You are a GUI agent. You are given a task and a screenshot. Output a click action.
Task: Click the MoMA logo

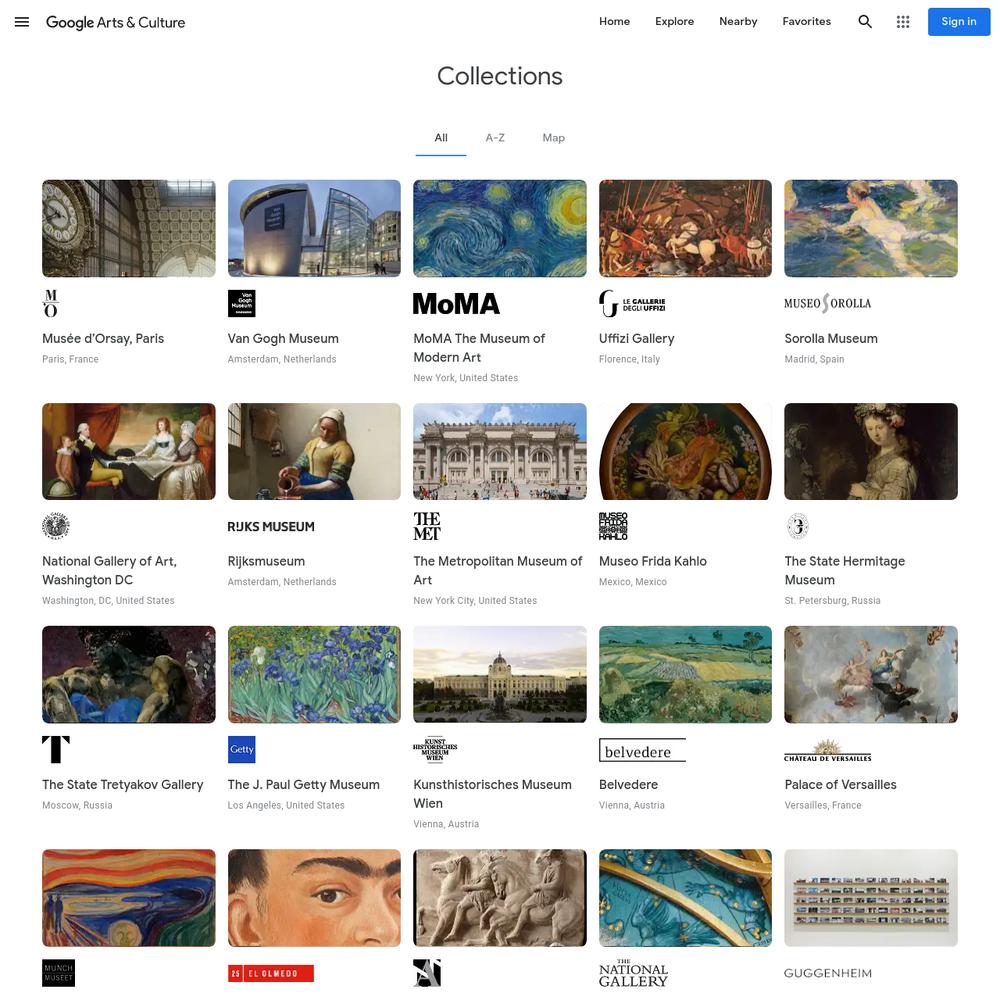pos(456,304)
